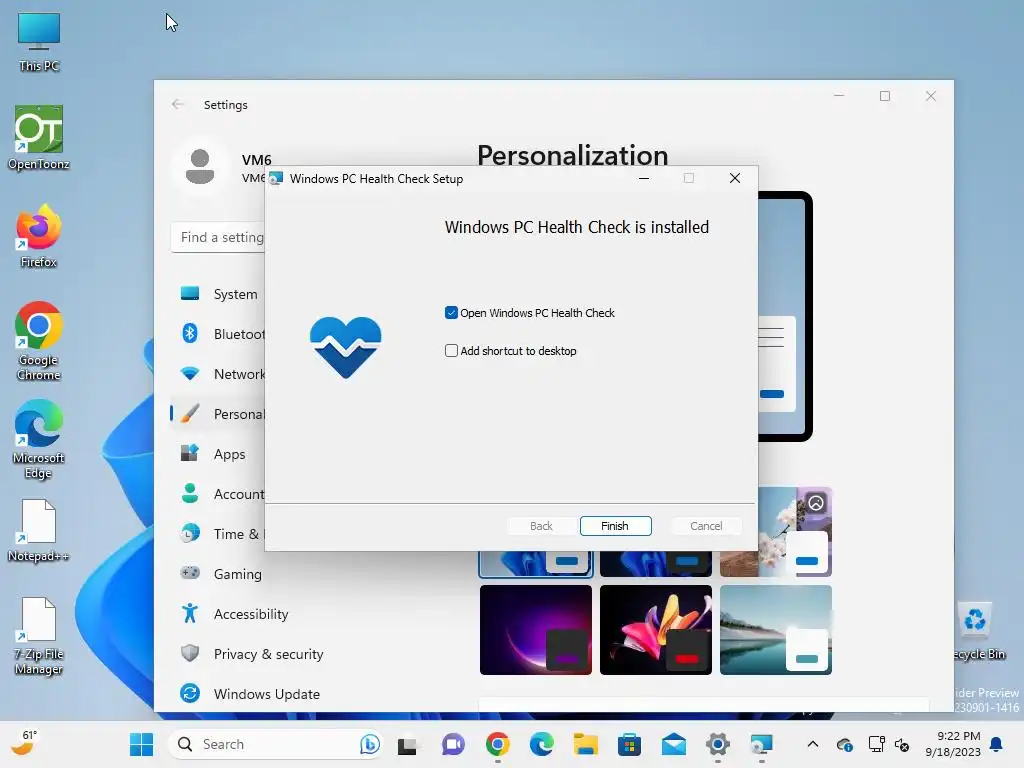Click the PC Health Check heart logo
Viewport: 1024px width, 768px height.
tap(345, 347)
